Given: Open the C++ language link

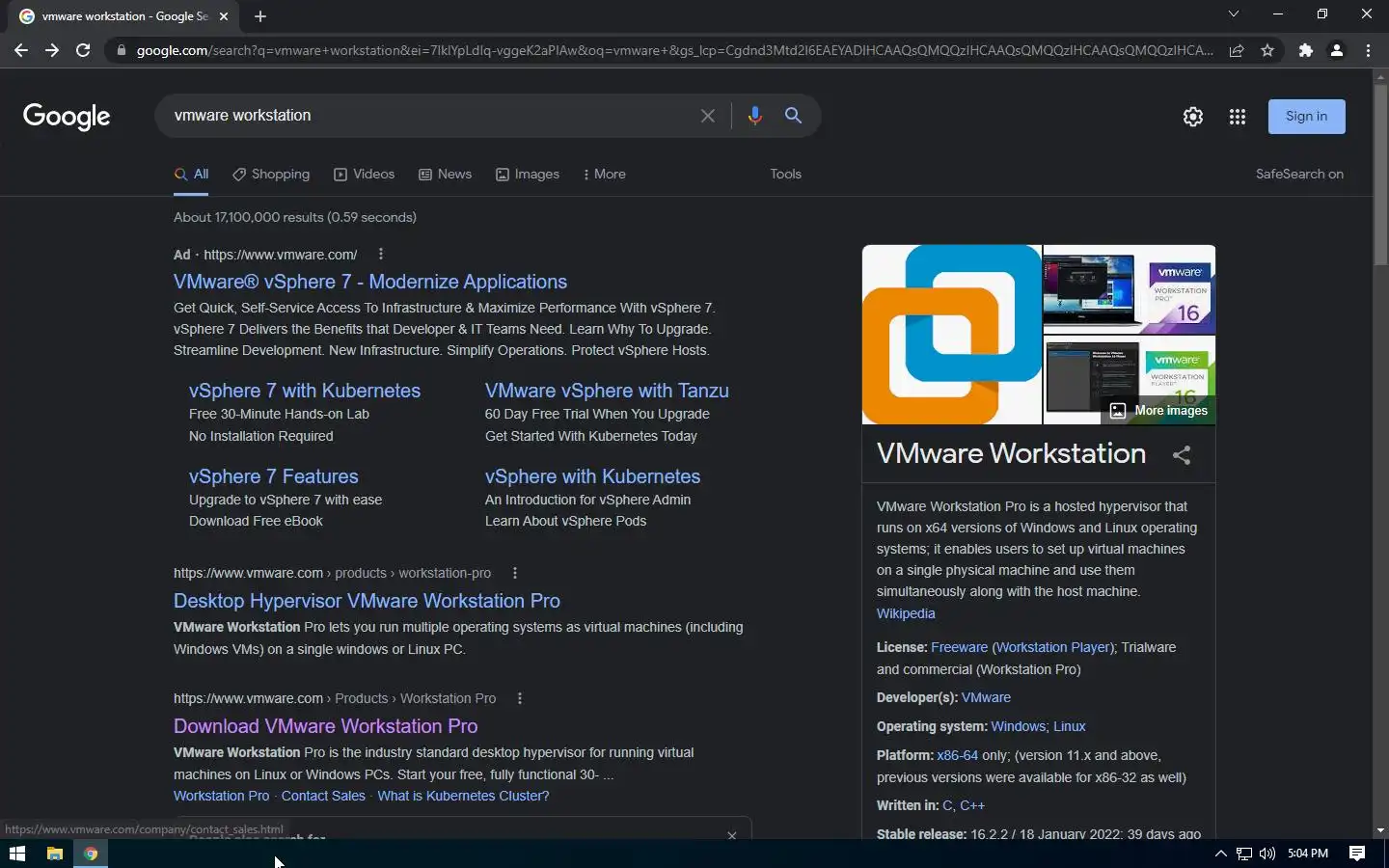Looking at the screenshot, I should (x=972, y=805).
